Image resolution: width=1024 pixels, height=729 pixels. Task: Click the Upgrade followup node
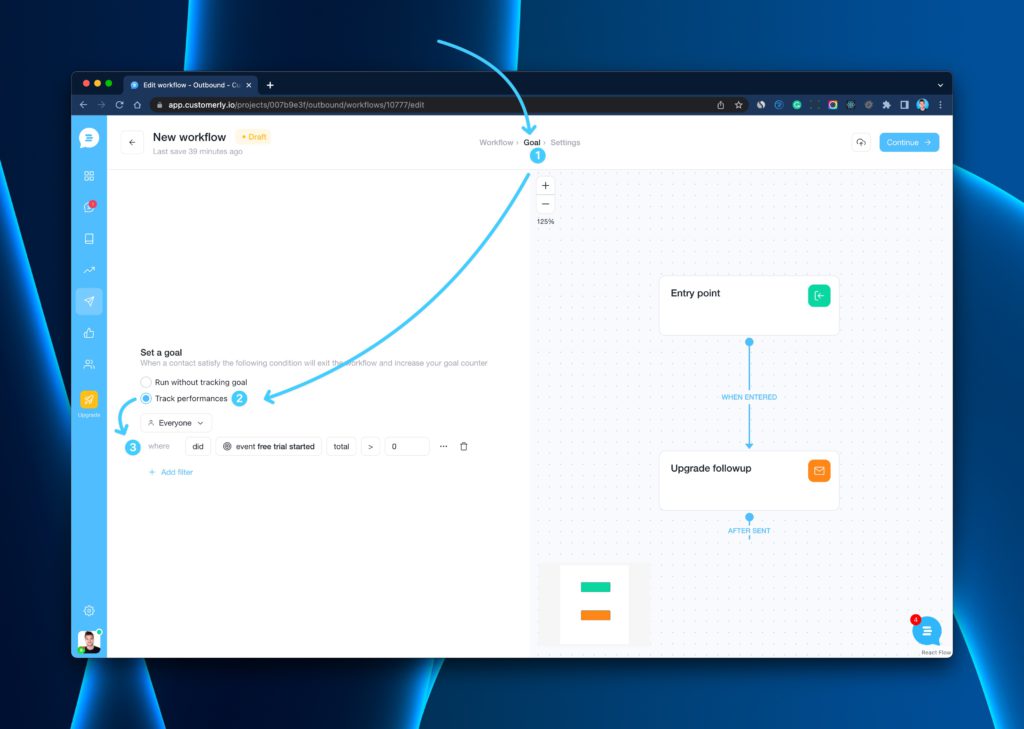[749, 481]
